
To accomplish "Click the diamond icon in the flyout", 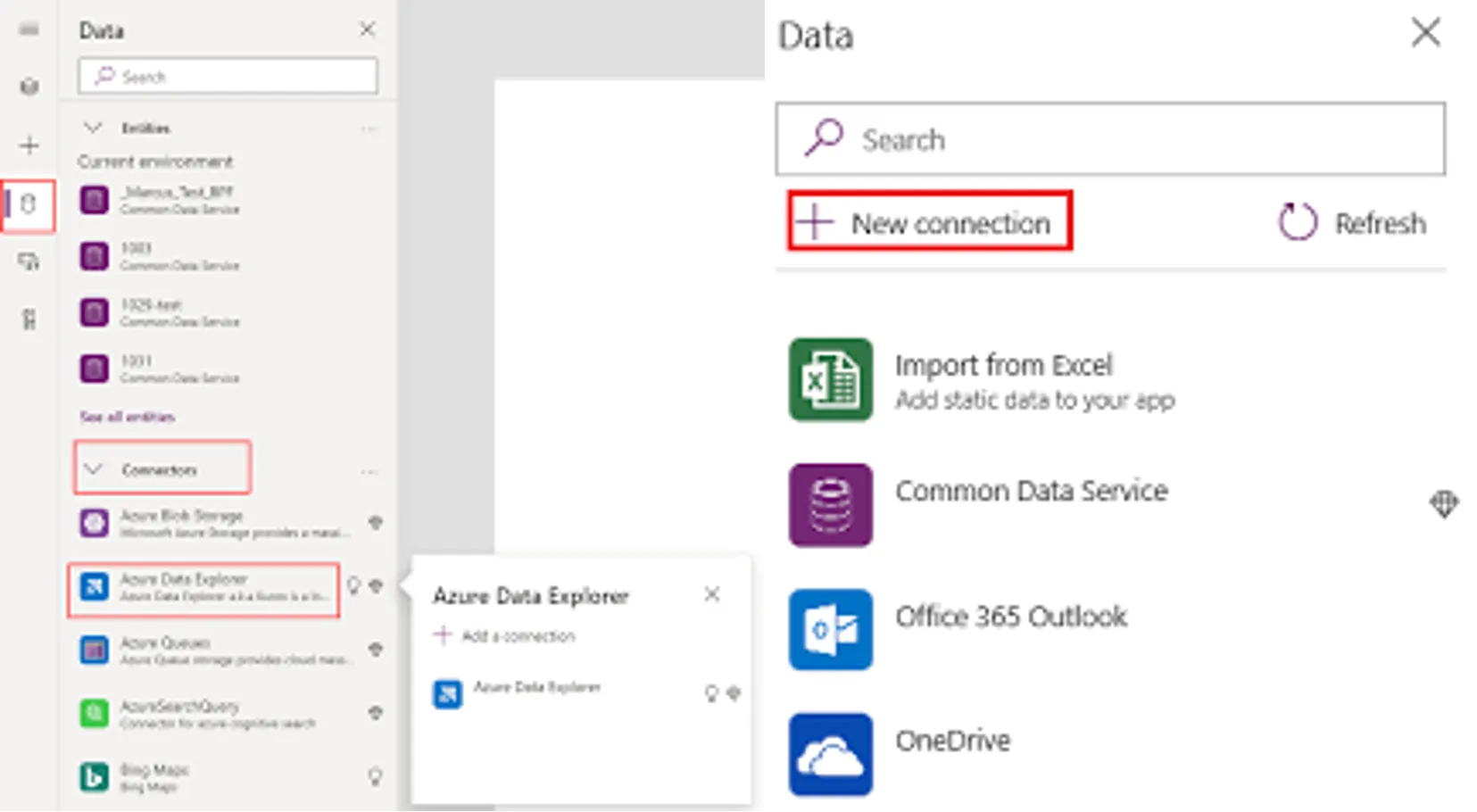I will [734, 693].
